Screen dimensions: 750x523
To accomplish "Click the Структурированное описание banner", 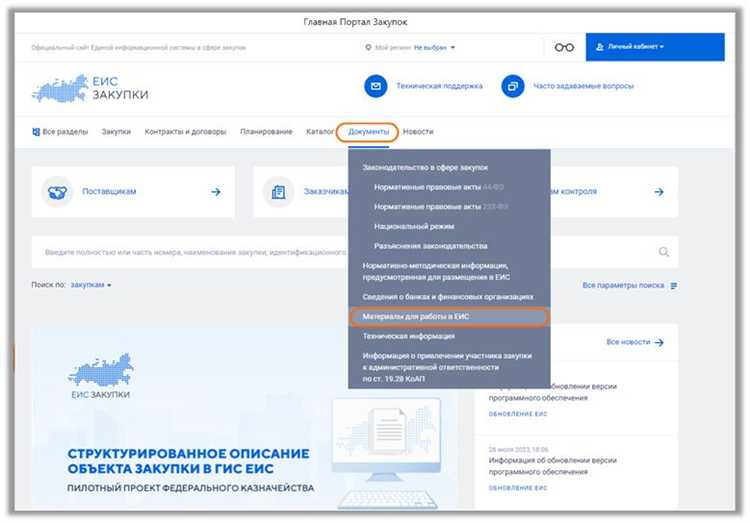I will tap(244, 419).
